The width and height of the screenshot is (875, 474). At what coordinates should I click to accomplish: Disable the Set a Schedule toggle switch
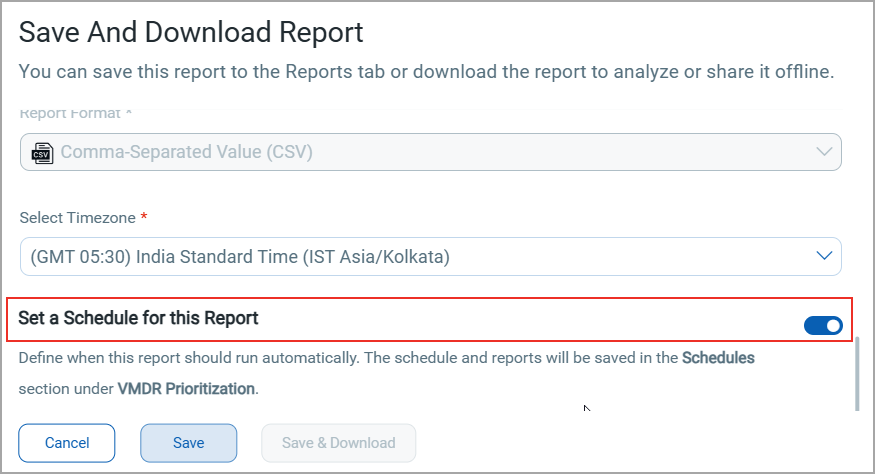pos(823,325)
